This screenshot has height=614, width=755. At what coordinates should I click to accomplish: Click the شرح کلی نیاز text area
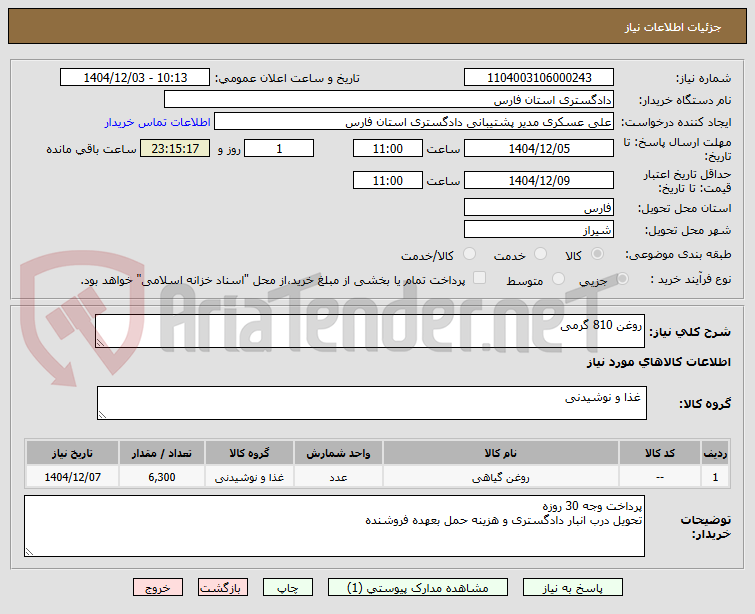point(370,331)
